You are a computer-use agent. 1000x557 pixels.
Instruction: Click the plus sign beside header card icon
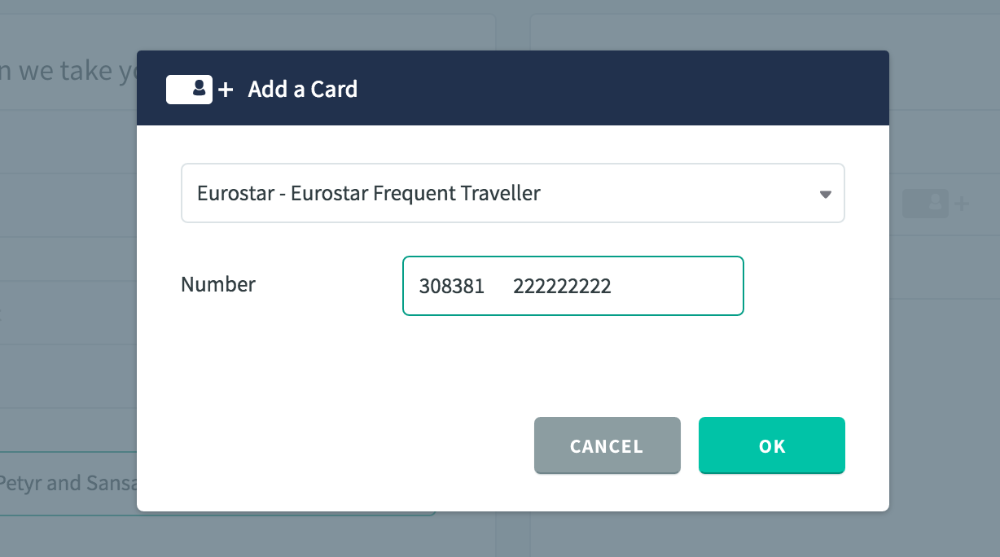click(x=226, y=90)
